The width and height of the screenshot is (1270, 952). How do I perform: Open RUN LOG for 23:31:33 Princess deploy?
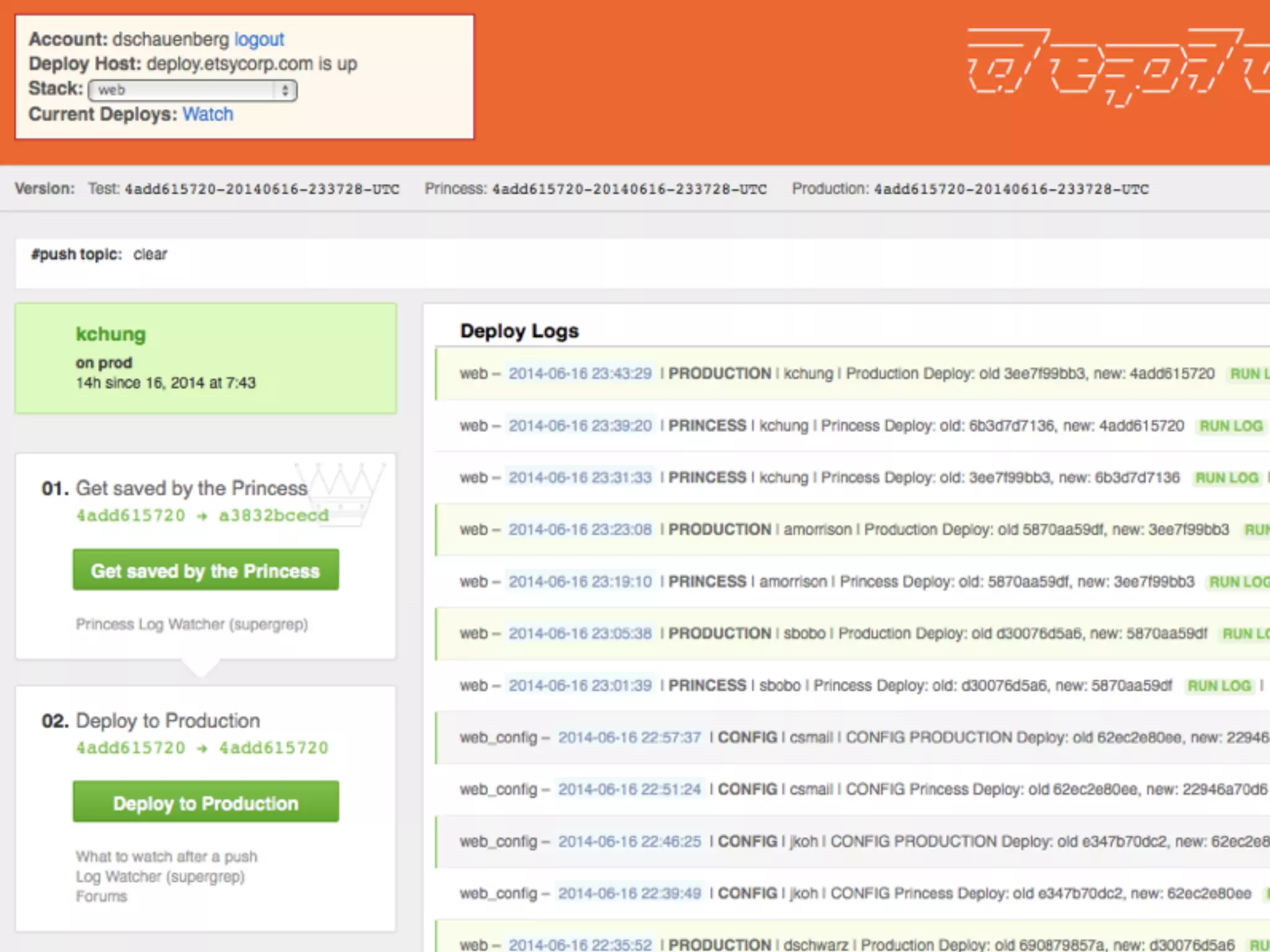coord(1227,478)
